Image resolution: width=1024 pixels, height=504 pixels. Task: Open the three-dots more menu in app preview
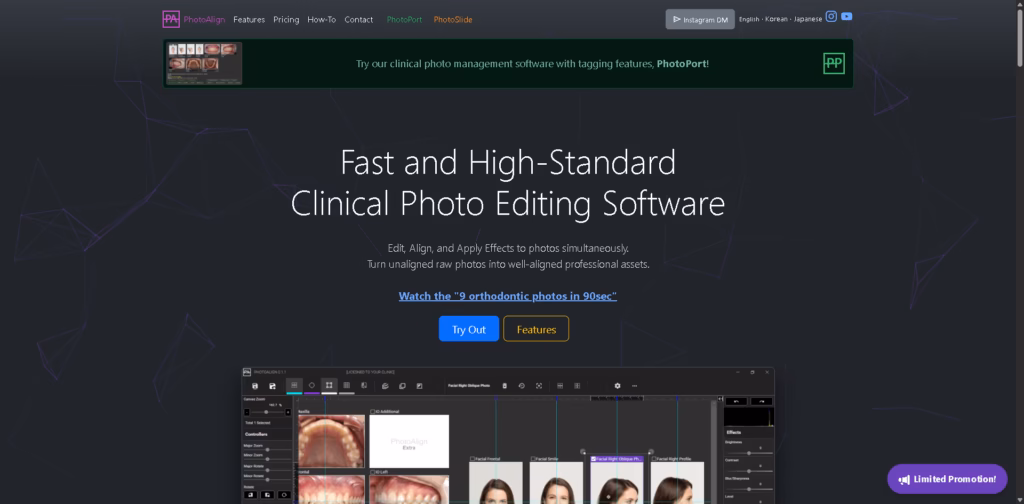tap(635, 386)
